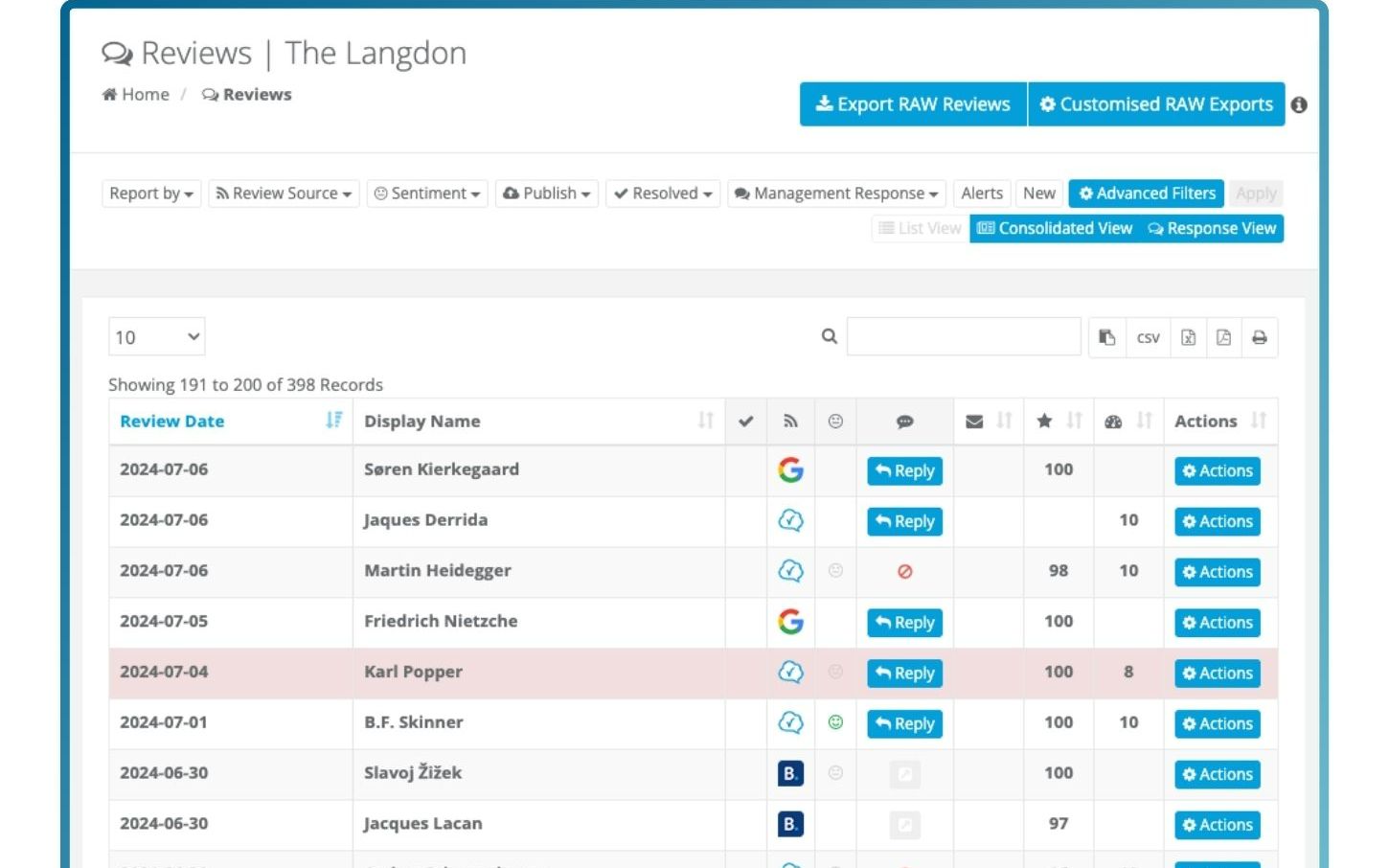Click the Google source icon for Søren Kierkegaard
This screenshot has width=1389, height=868.
(790, 469)
